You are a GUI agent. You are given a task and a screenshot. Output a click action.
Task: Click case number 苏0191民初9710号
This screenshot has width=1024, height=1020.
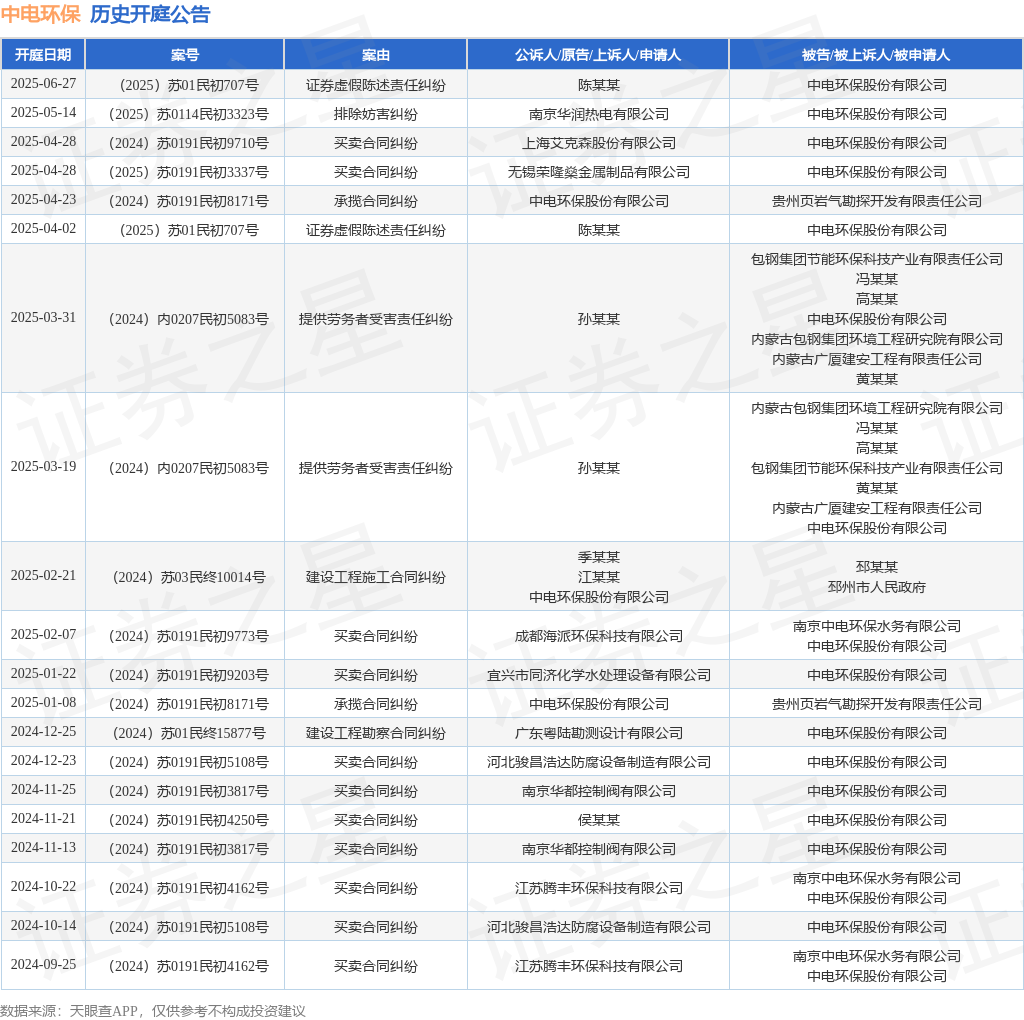click(189, 143)
